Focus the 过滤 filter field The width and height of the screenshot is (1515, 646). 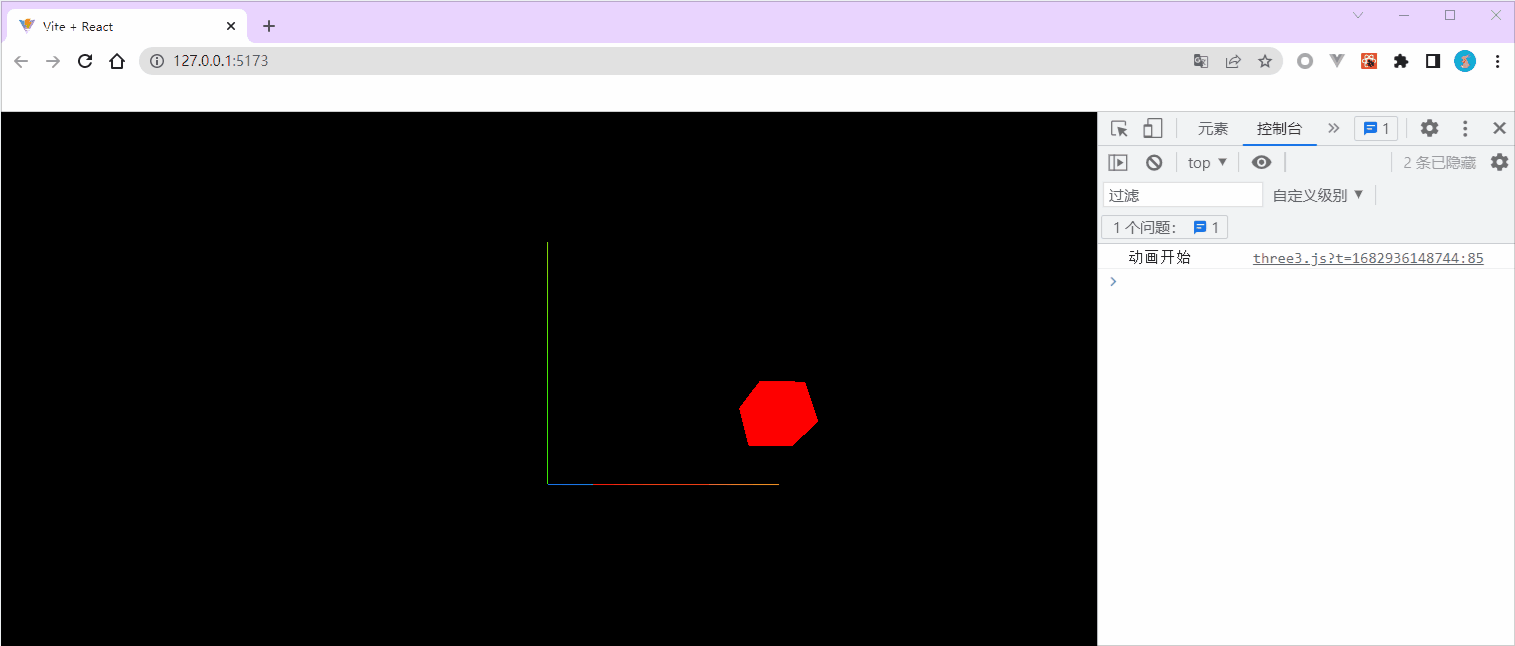[1183, 195]
